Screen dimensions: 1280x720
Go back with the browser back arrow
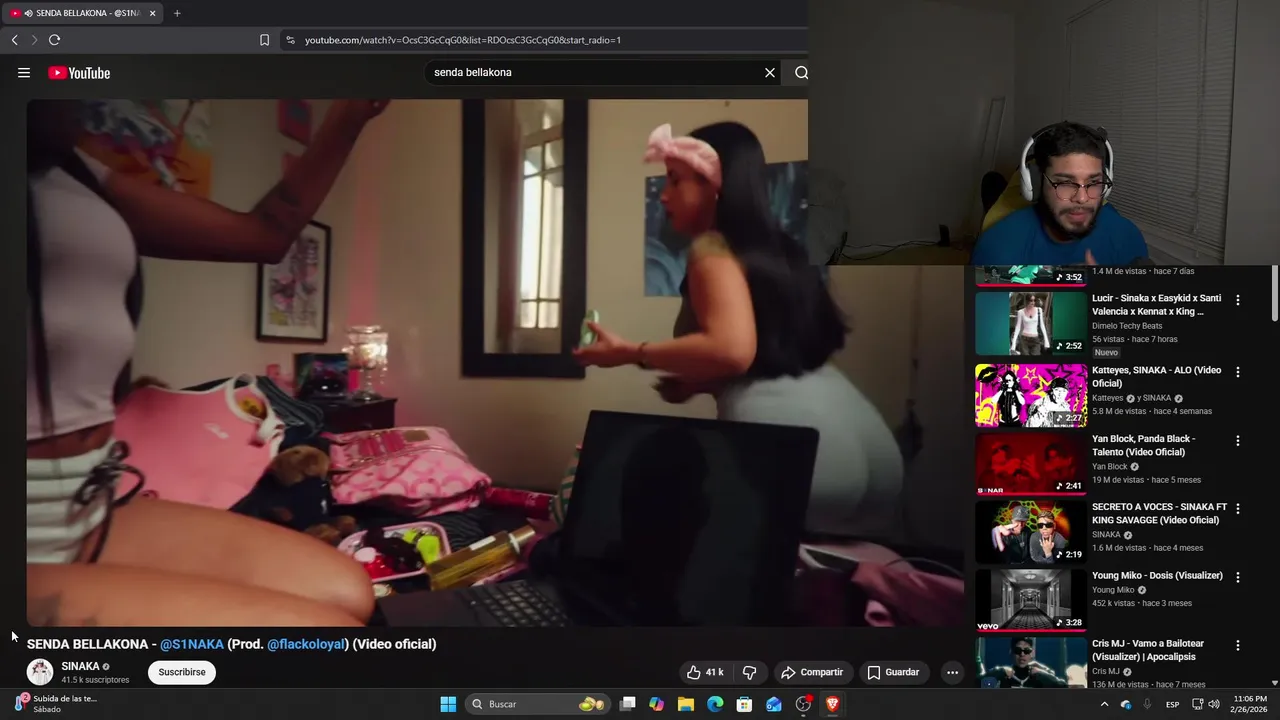[15, 40]
